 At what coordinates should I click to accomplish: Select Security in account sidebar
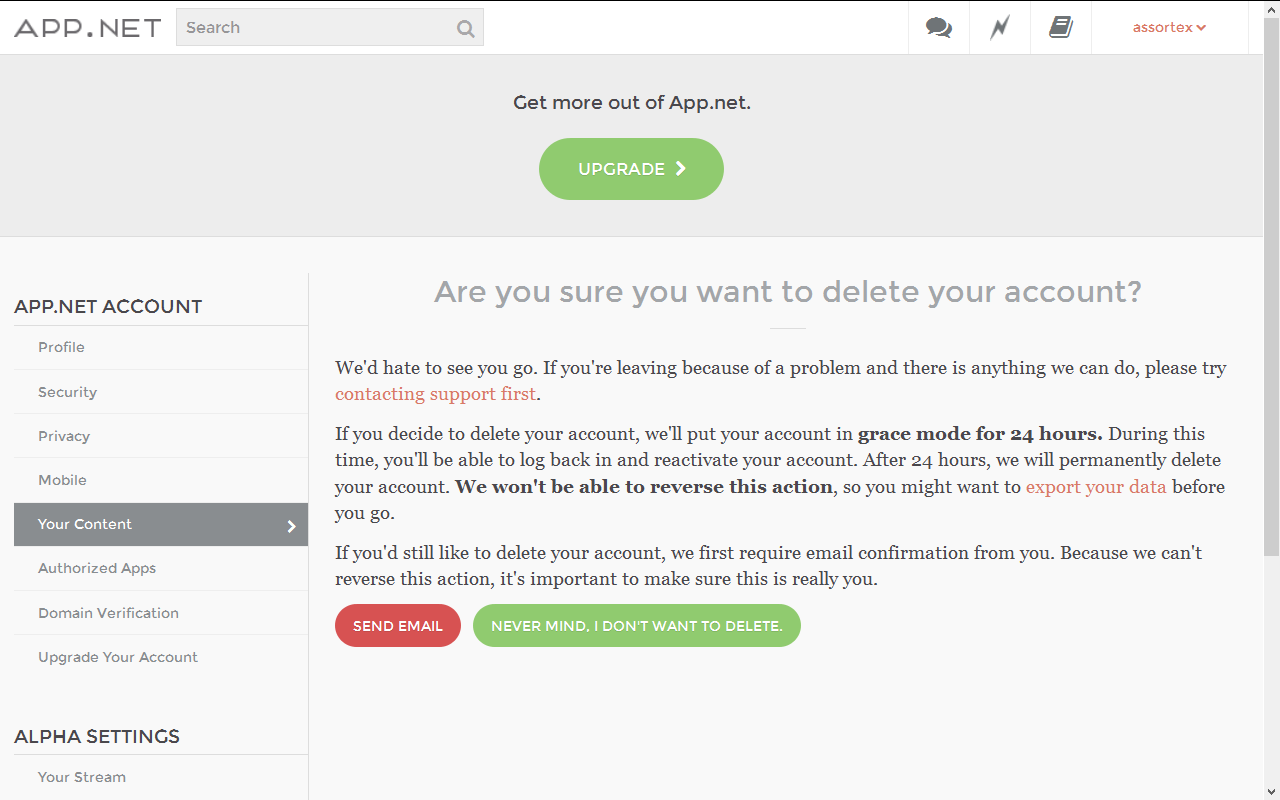pyautogui.click(x=67, y=392)
